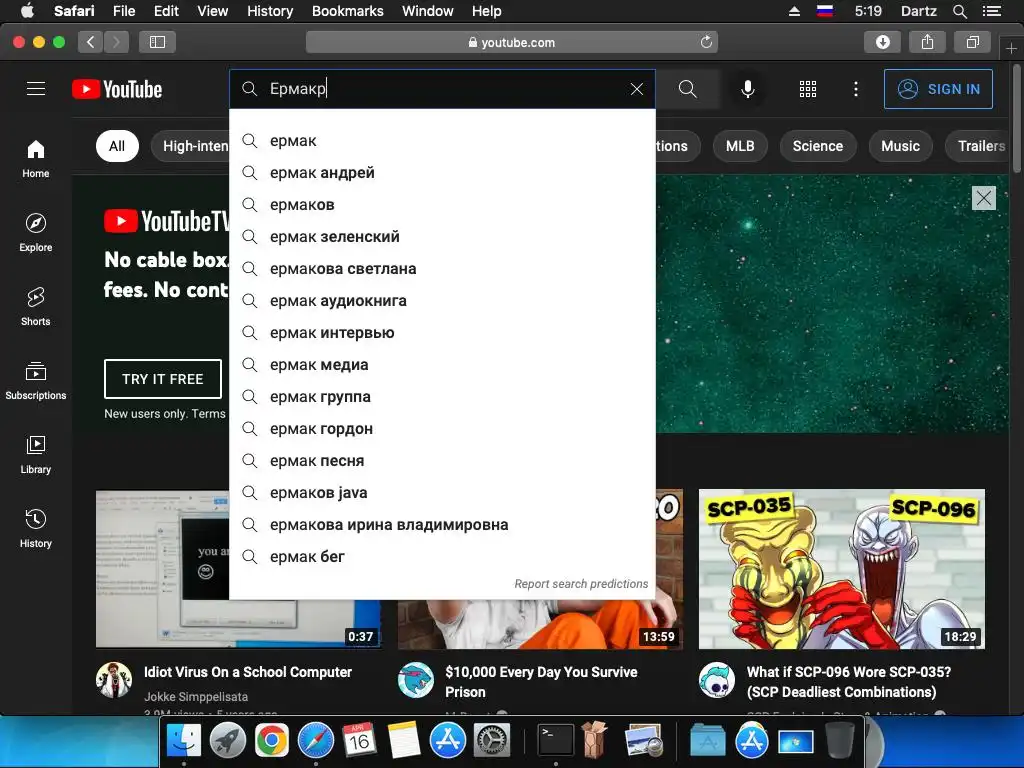1024x768 pixels.
Task: Go to Home in the sidebar
Action: (x=36, y=159)
